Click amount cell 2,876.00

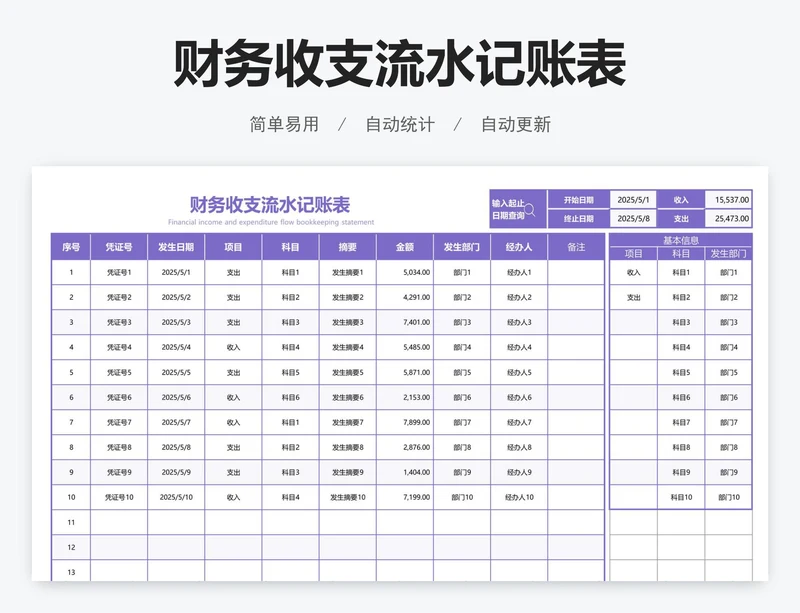[405, 447]
